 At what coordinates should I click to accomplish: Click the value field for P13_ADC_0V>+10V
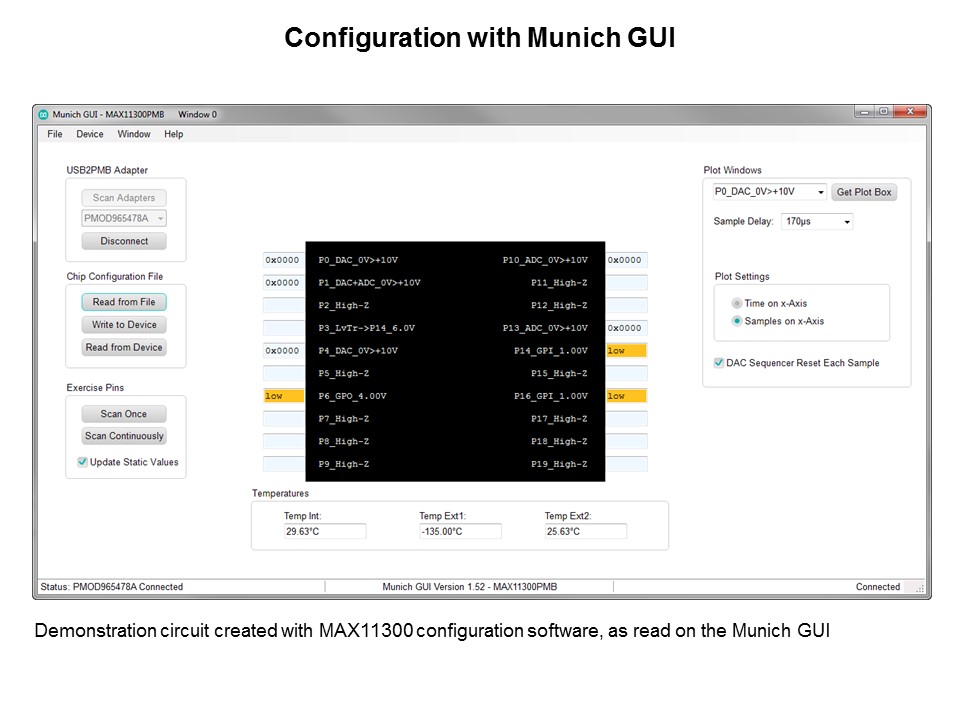[x=626, y=328]
